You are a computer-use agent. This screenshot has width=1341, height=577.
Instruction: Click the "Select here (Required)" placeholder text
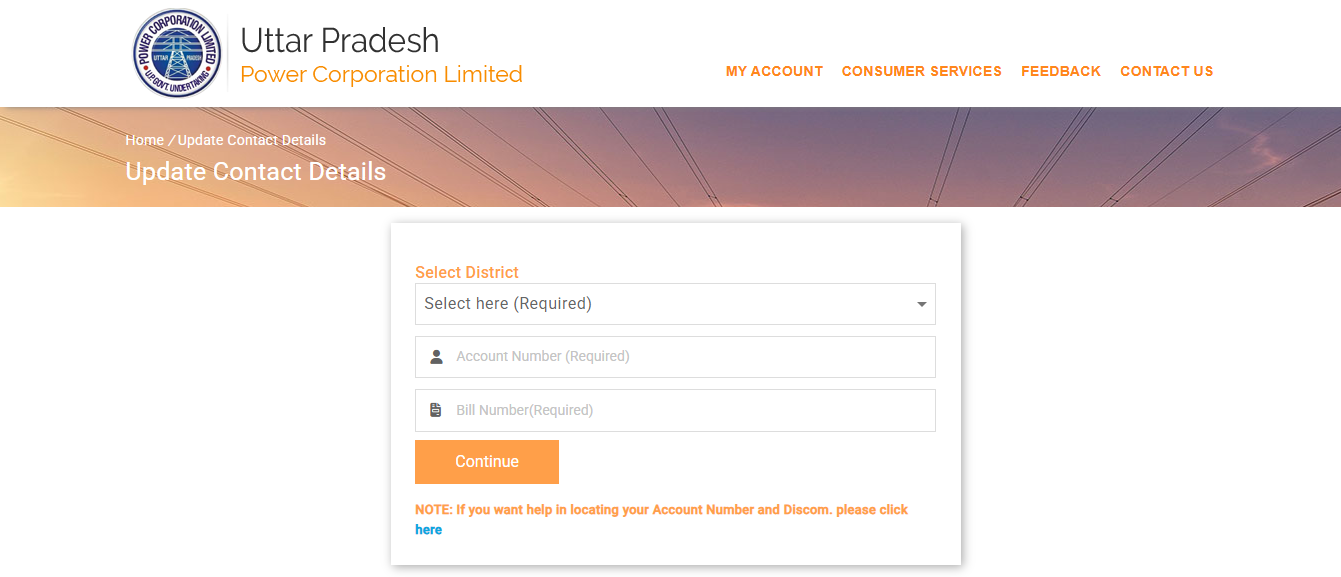coord(508,304)
